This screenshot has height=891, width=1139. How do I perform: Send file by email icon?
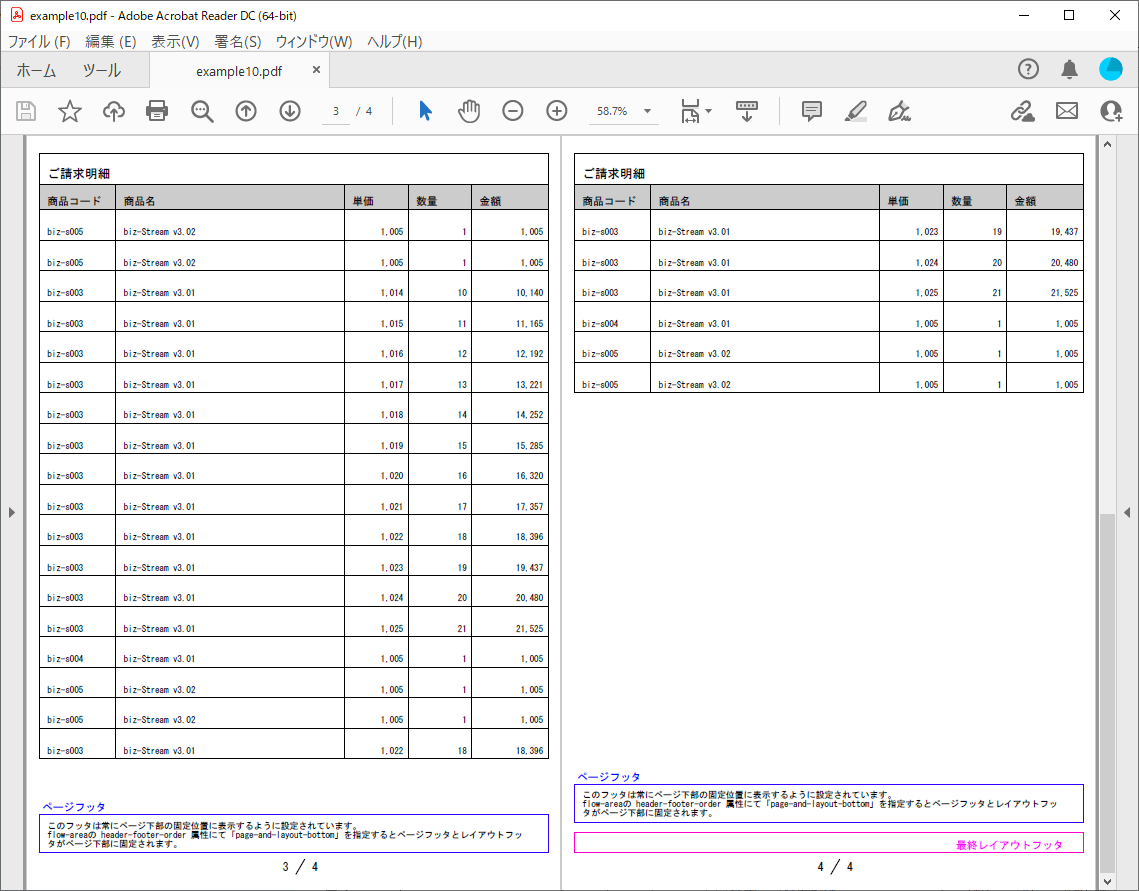[x=1067, y=111]
